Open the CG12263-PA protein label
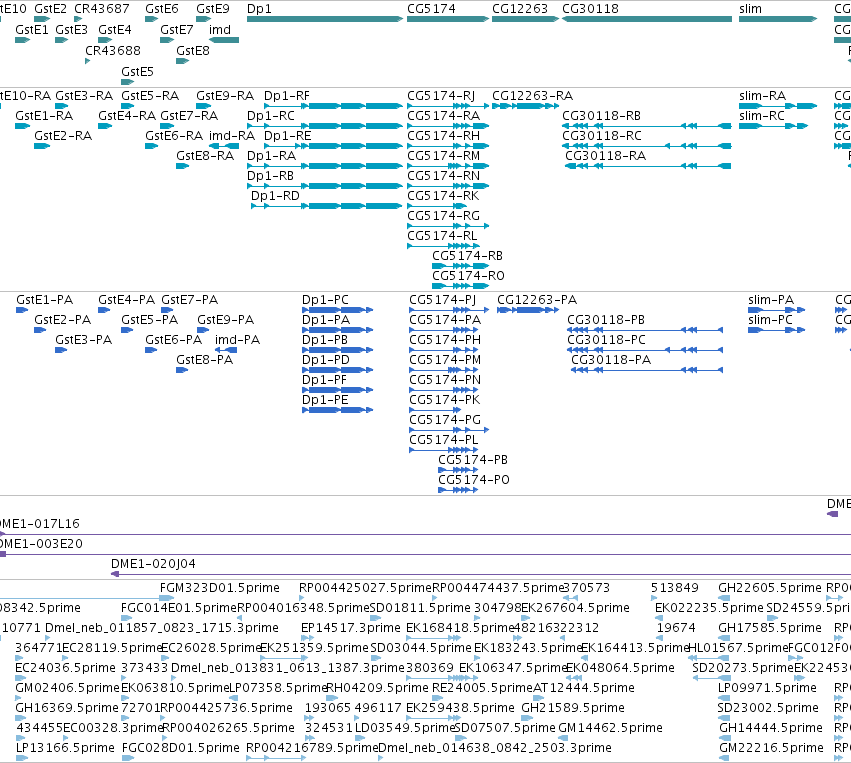The height and width of the screenshot is (763, 851). (x=537, y=300)
